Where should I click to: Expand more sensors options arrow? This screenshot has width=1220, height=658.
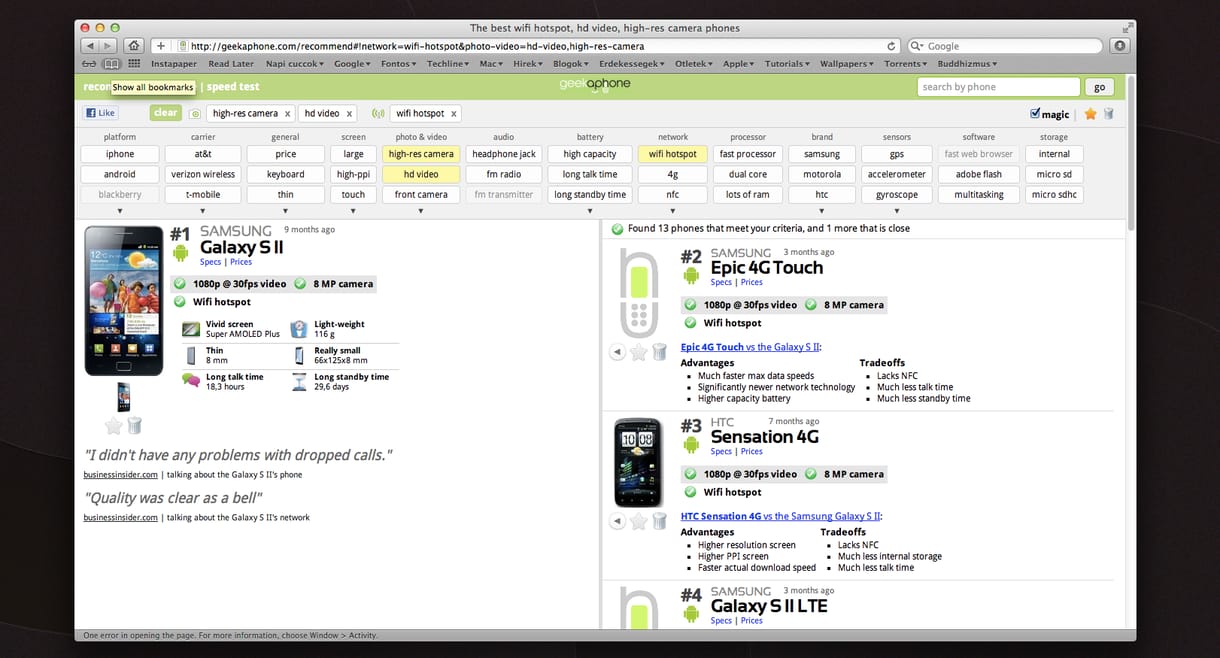(x=897, y=211)
